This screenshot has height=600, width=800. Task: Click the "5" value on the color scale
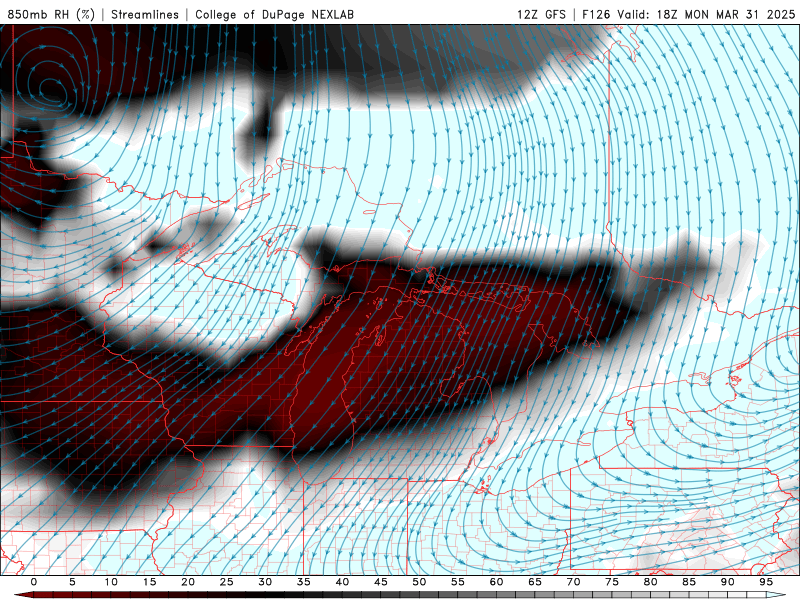click(72, 582)
